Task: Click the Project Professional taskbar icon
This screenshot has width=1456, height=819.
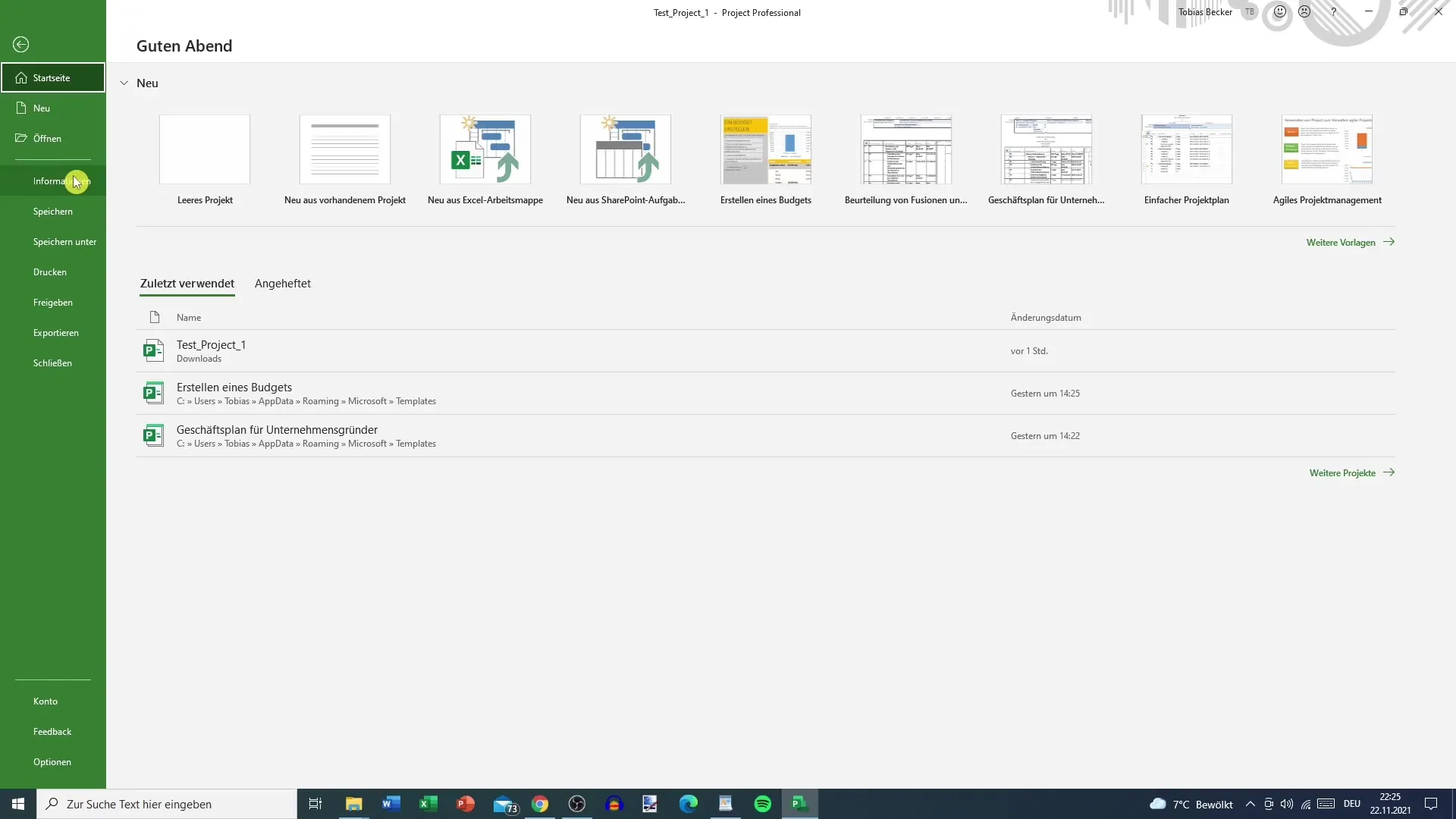Action: click(800, 804)
